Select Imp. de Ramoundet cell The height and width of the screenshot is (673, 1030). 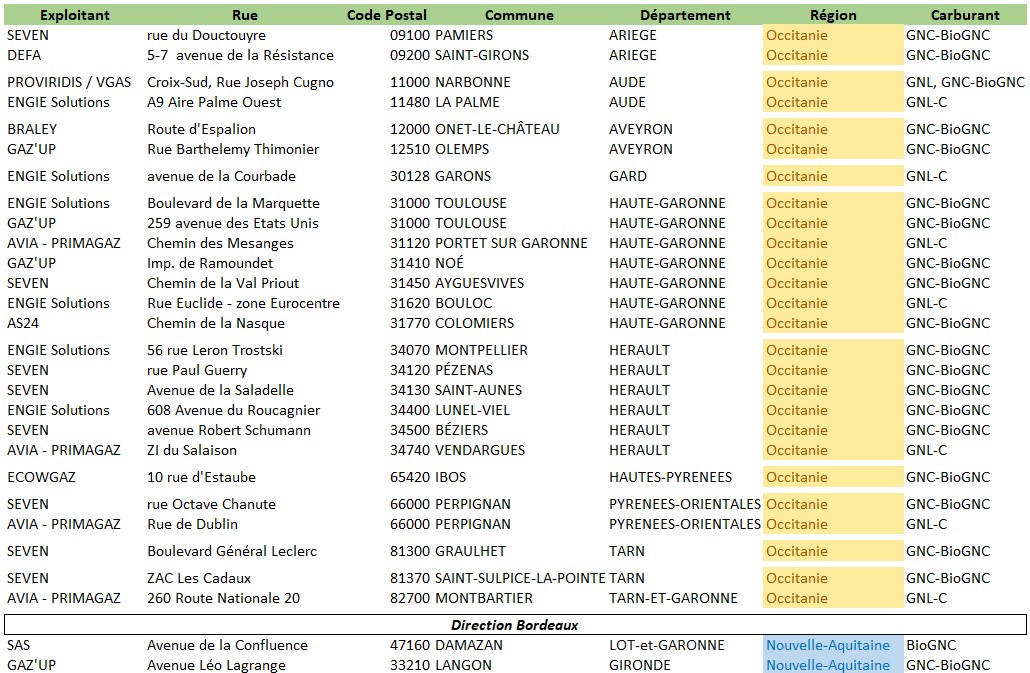pyautogui.click(x=210, y=263)
